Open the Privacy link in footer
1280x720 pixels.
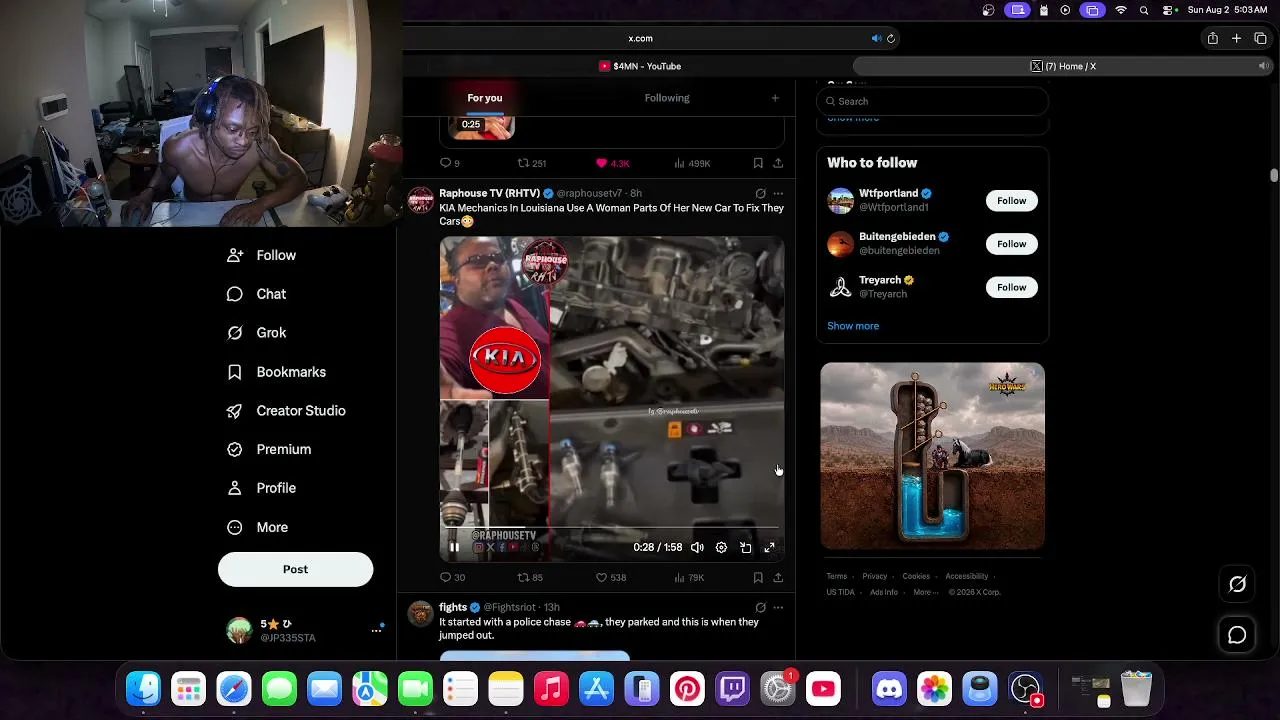coord(874,576)
